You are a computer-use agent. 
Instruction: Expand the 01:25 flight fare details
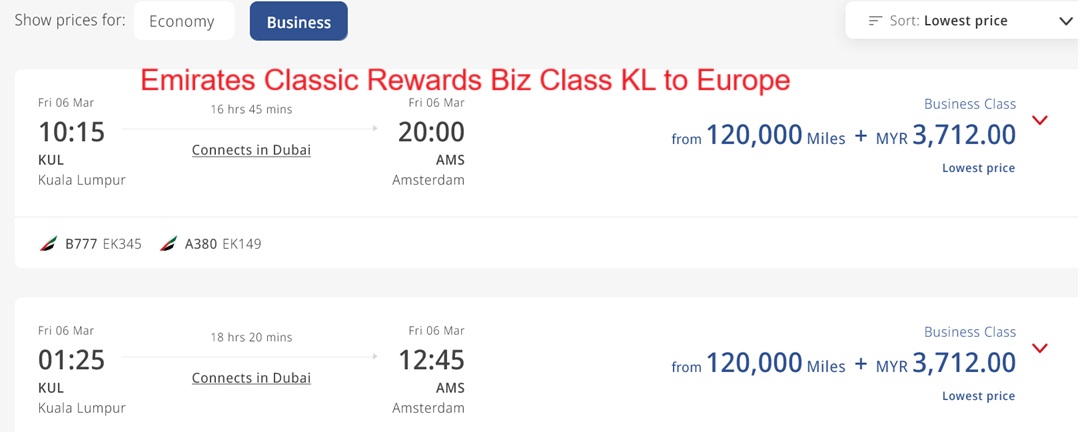click(1040, 348)
